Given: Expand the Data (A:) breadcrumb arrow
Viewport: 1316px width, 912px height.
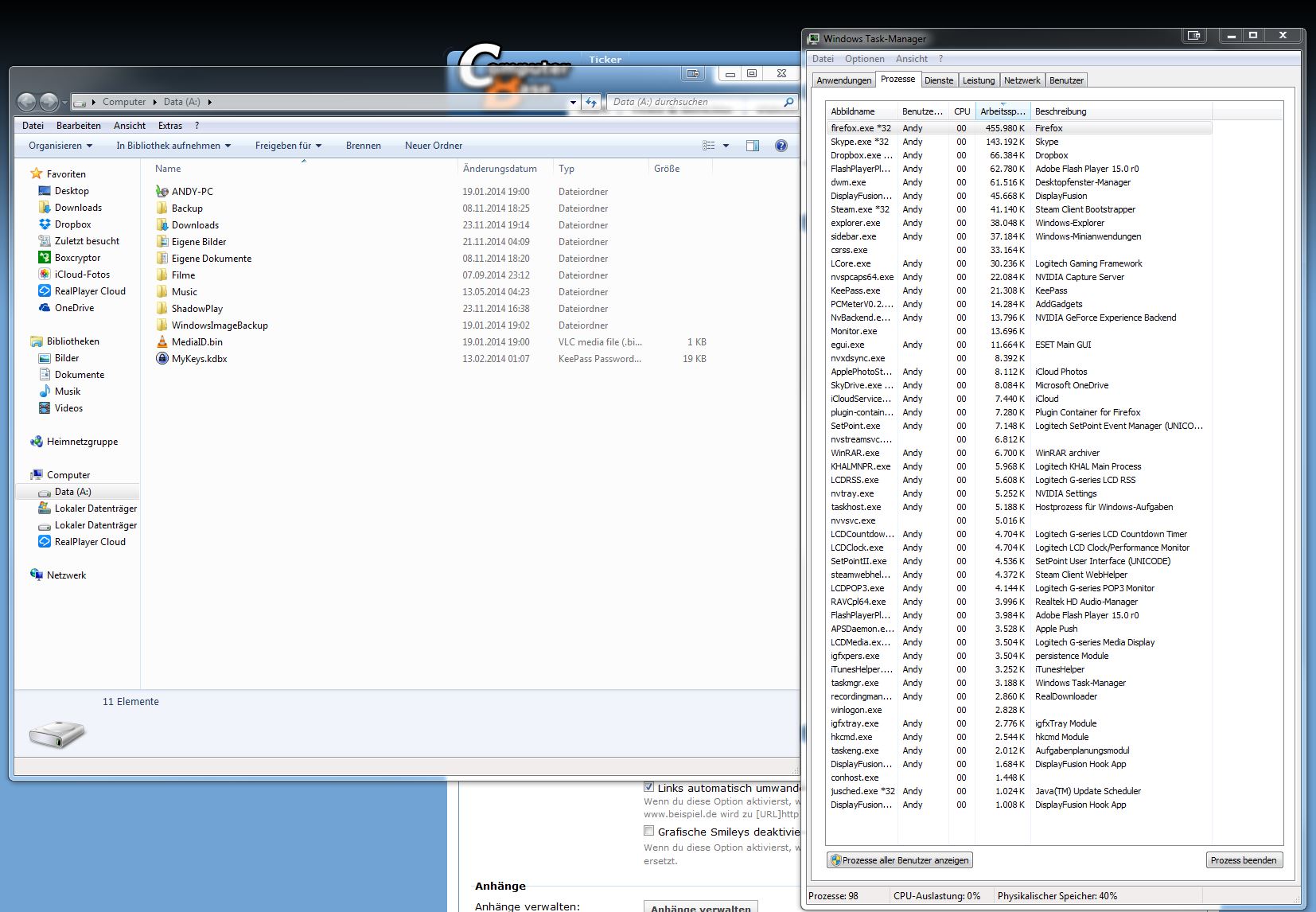Looking at the screenshot, I should tap(209, 102).
